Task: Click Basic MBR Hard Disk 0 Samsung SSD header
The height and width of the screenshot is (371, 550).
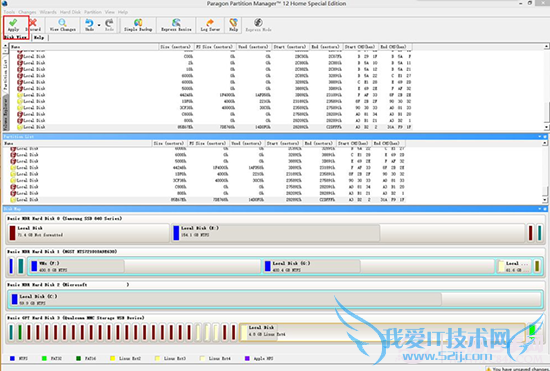Action: click(x=65, y=218)
